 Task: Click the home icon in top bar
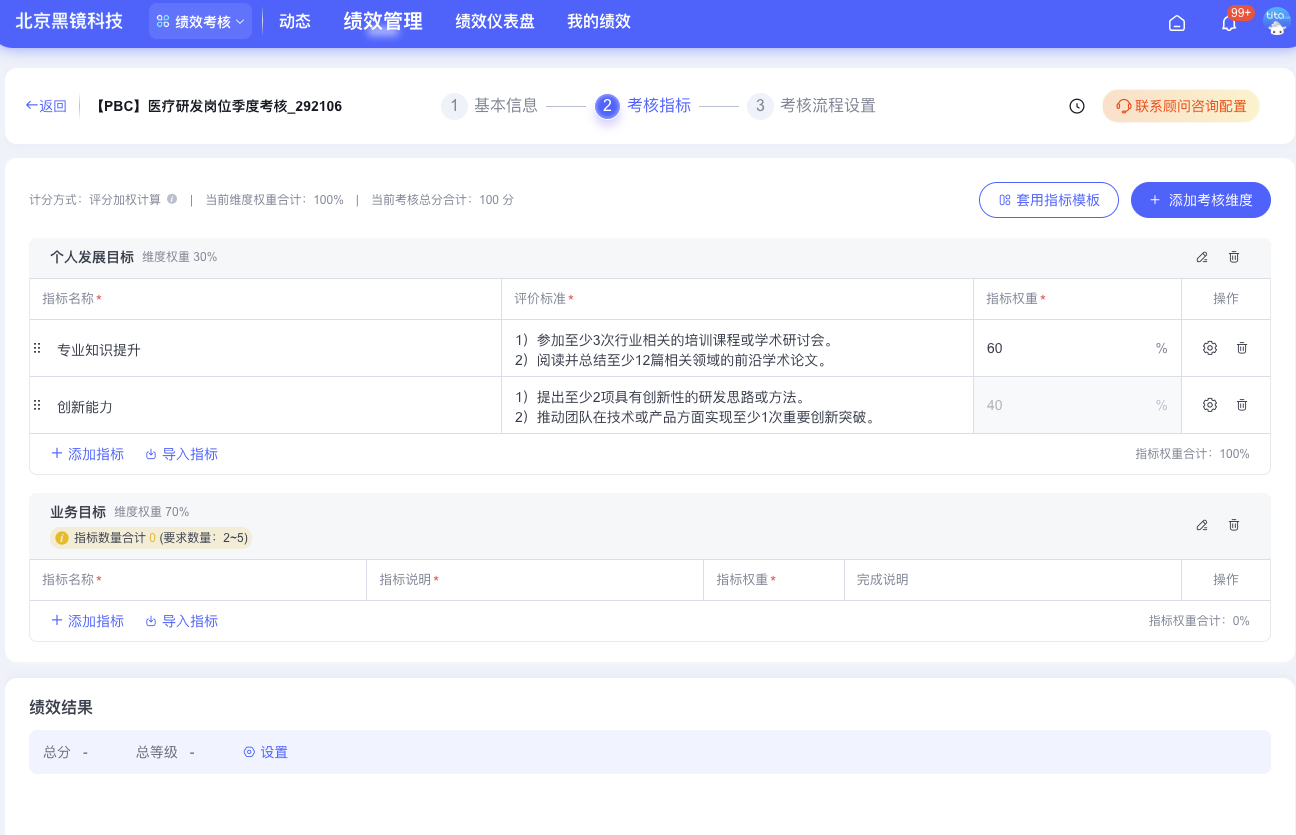(1177, 23)
